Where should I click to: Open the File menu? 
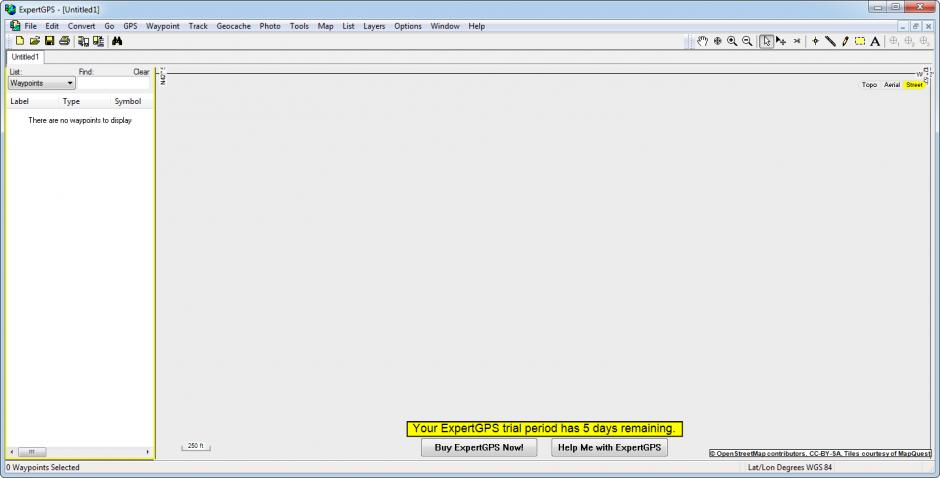(31, 26)
